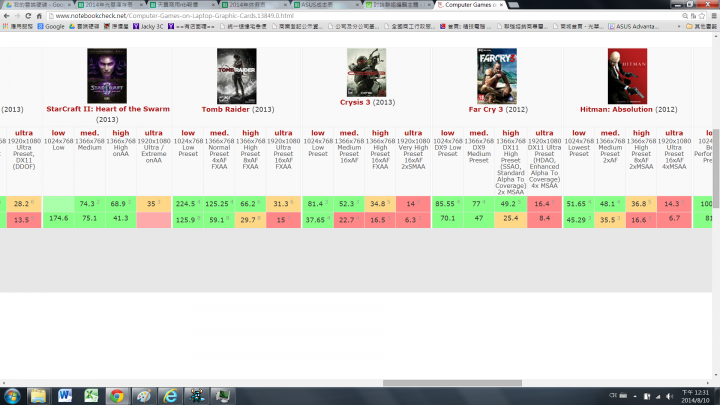Screen dimensions: 720x405
Task: Click the Far Cry 3 cover thumbnail
Action: pos(497,76)
